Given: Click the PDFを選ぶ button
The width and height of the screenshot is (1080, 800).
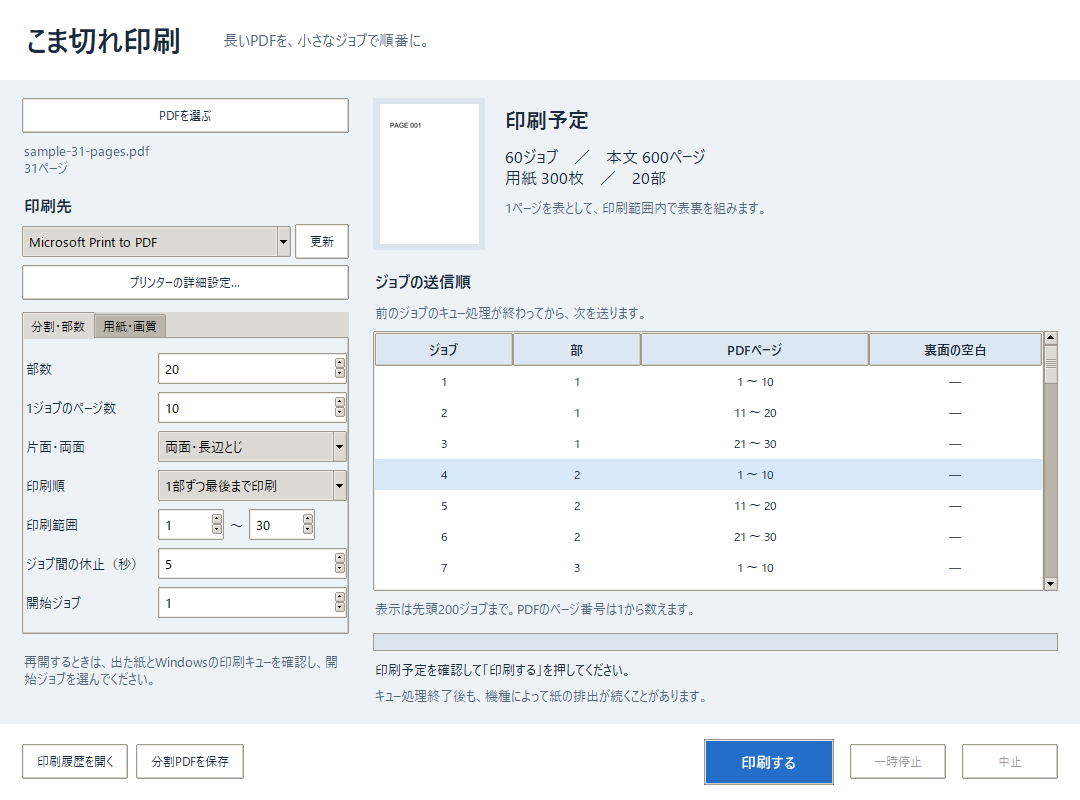Looking at the screenshot, I should [x=185, y=116].
